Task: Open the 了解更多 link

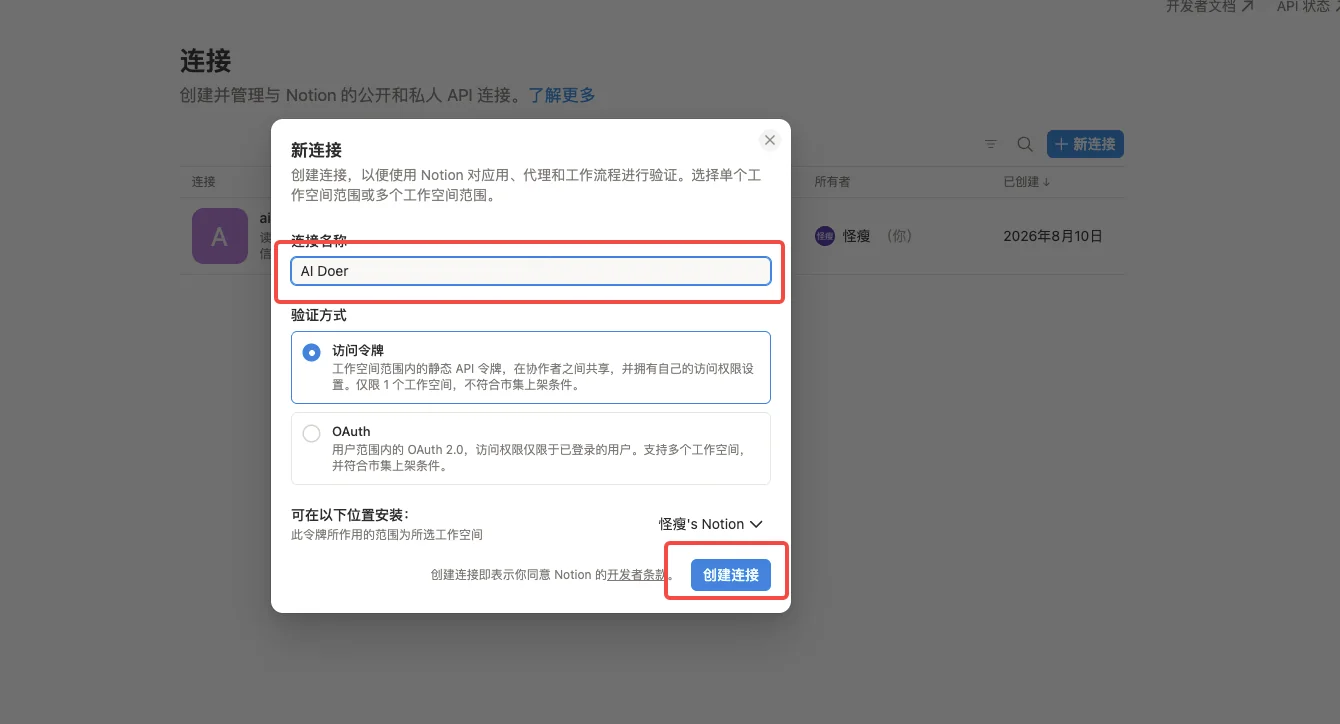Action: point(562,96)
